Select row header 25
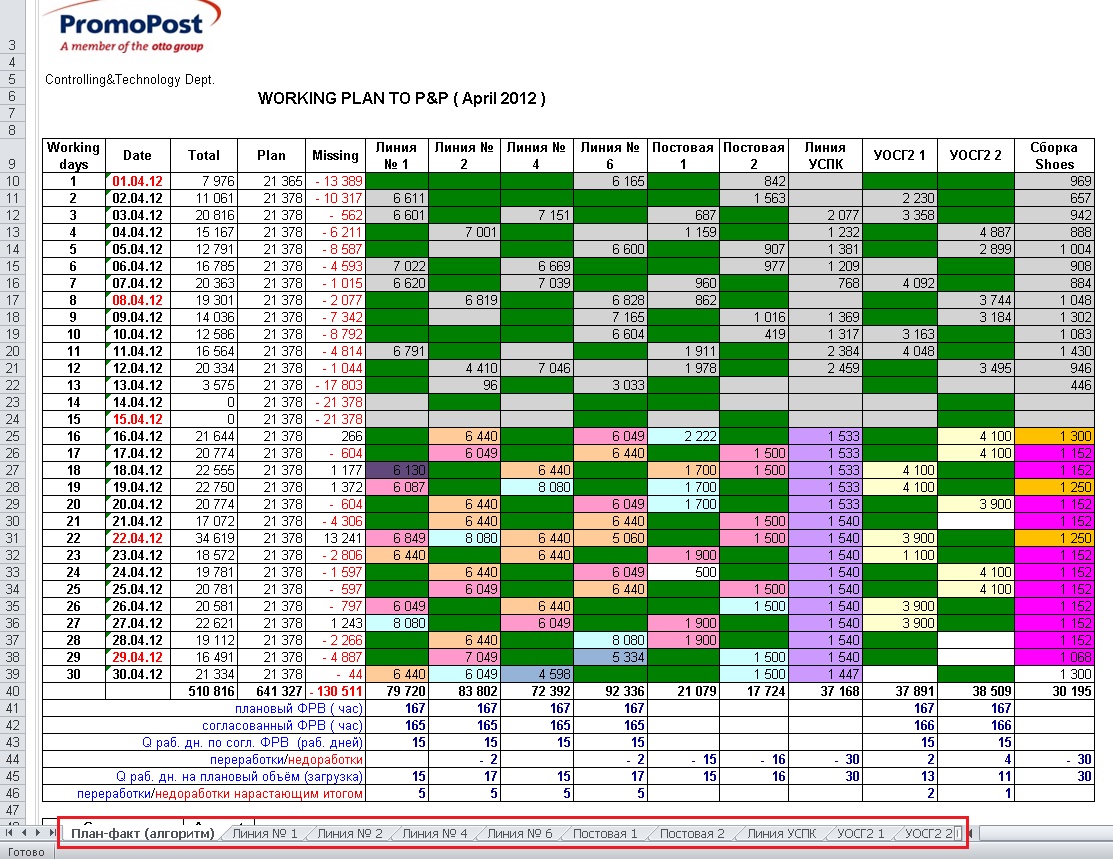 (x=13, y=436)
